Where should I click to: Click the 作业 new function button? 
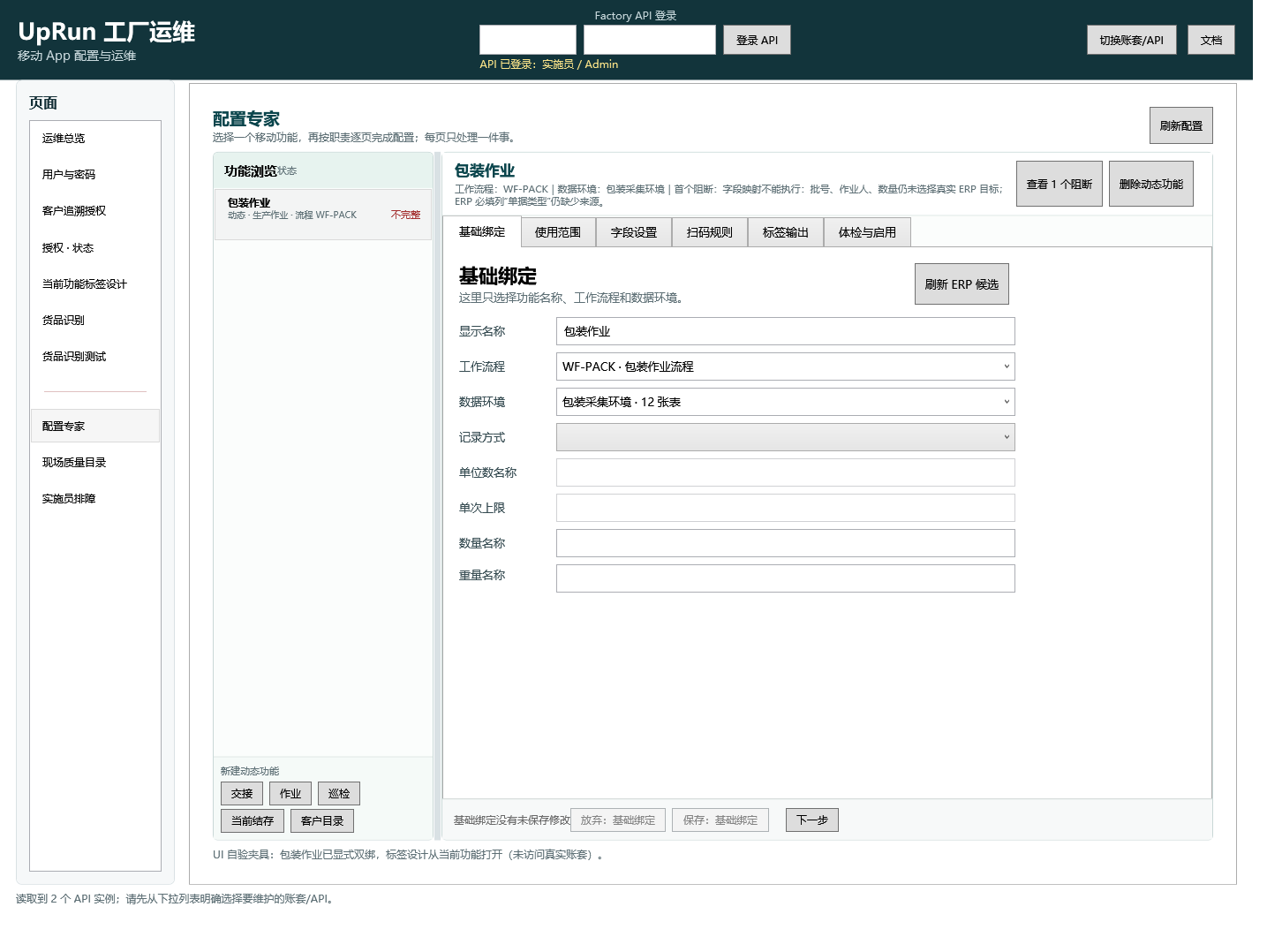click(x=290, y=794)
